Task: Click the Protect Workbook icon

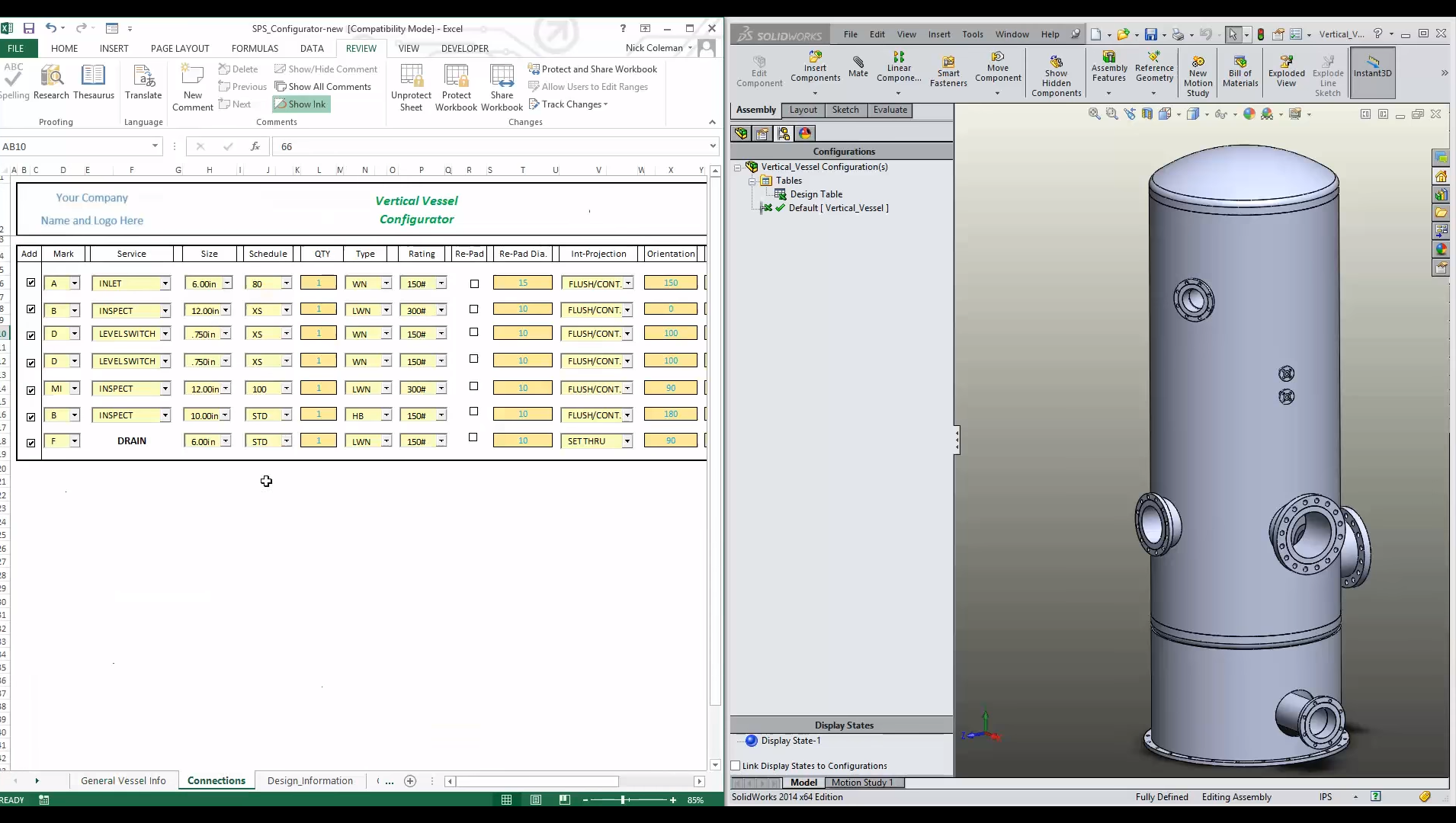Action: pos(456,88)
